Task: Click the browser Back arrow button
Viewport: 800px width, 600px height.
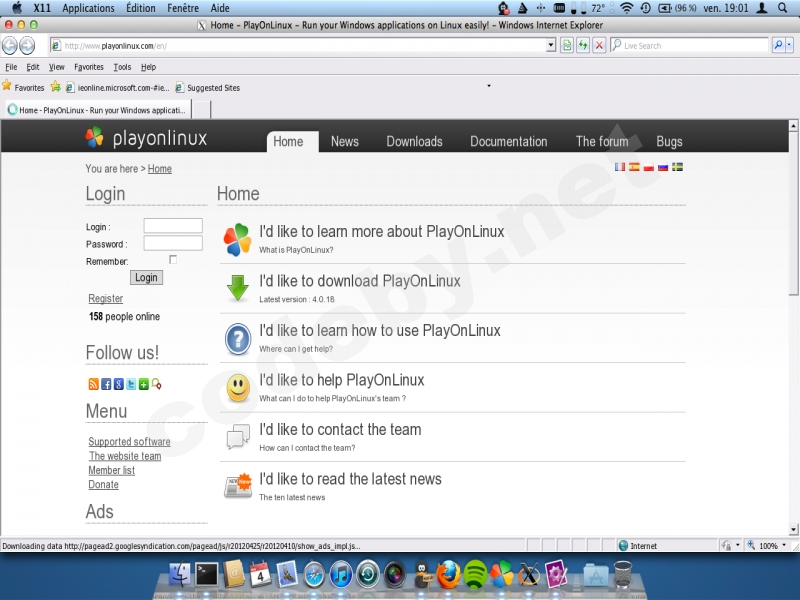Action: 10,45
